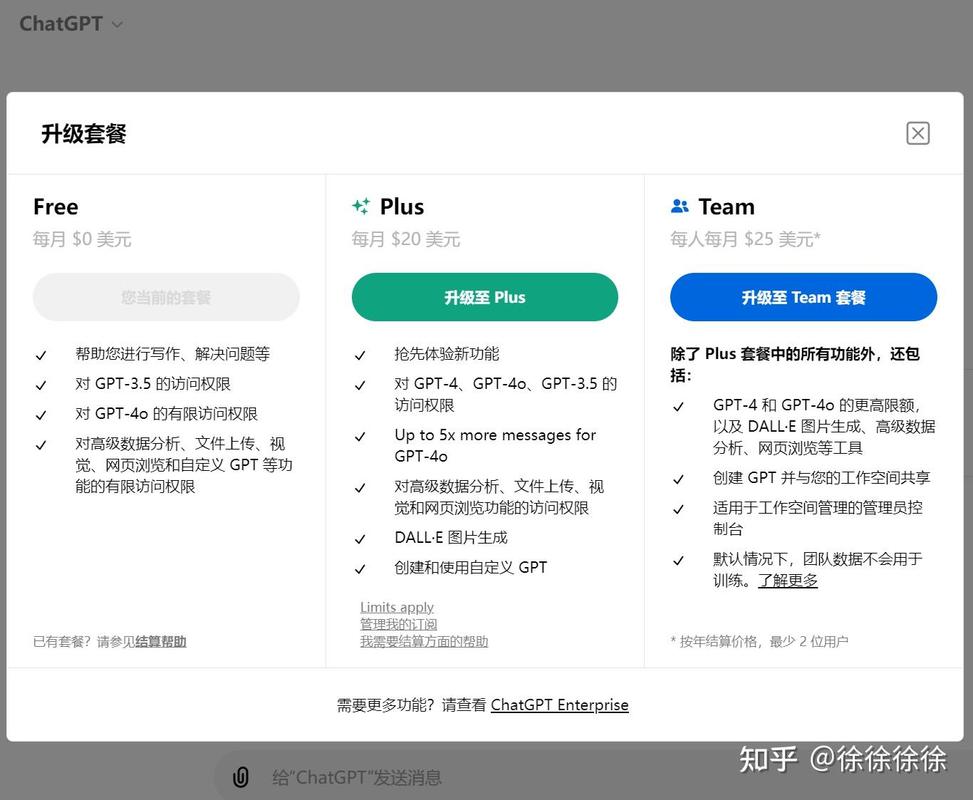Screen dimensions: 973x800
Task: Click the disabled current plan button
Action: tap(166, 297)
